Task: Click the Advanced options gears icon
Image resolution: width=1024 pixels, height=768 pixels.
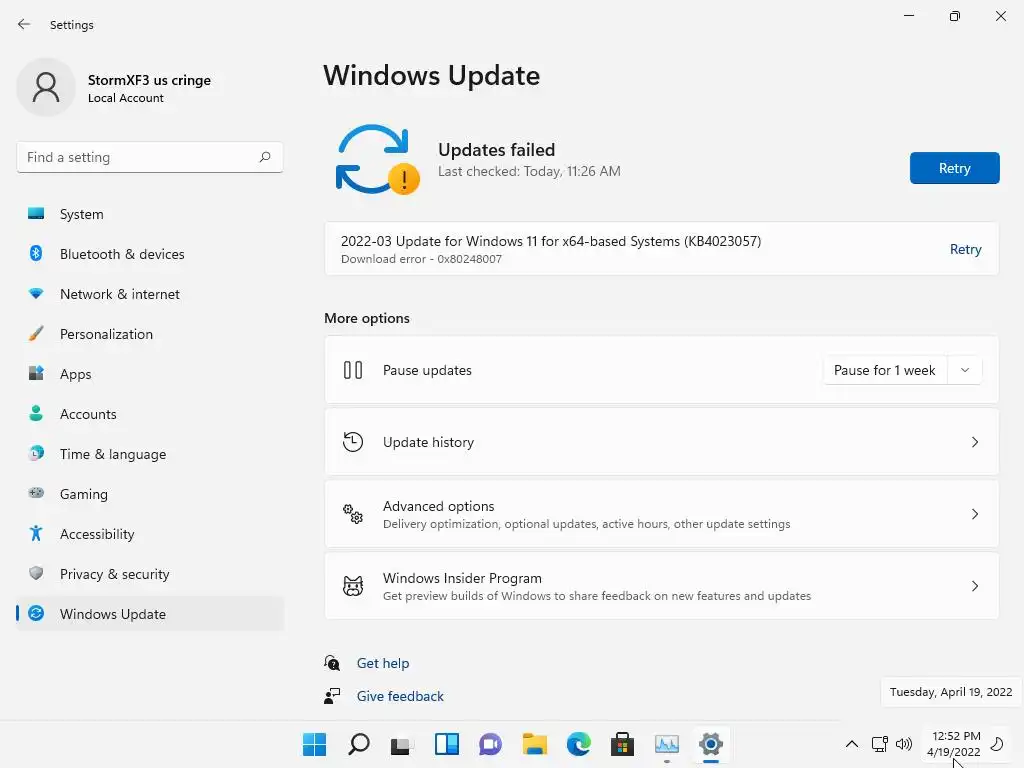Action: (x=353, y=514)
